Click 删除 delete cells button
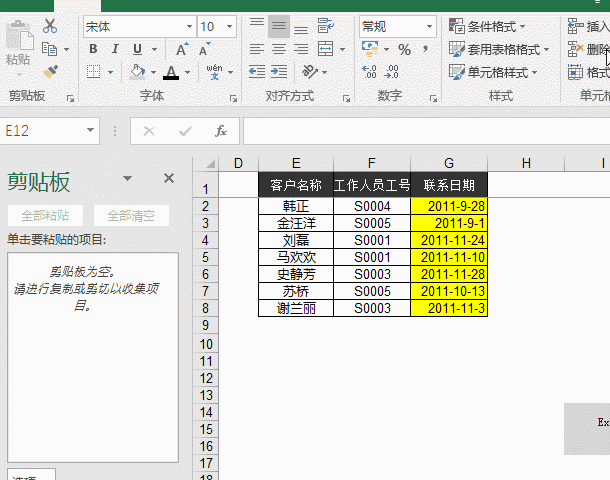This screenshot has height=480, width=610. pyautogui.click(x=588, y=49)
